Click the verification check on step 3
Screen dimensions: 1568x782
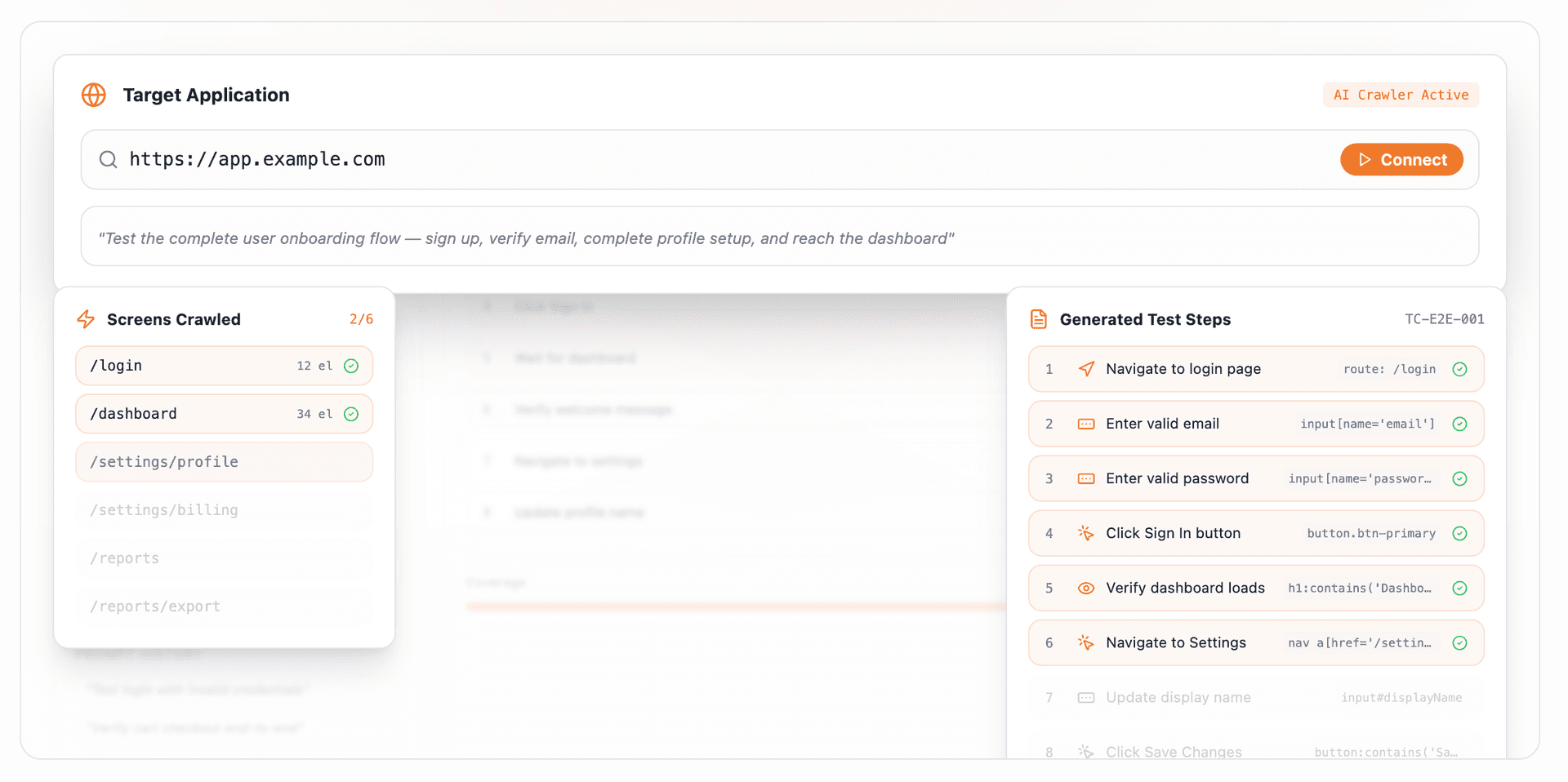coord(1460,478)
